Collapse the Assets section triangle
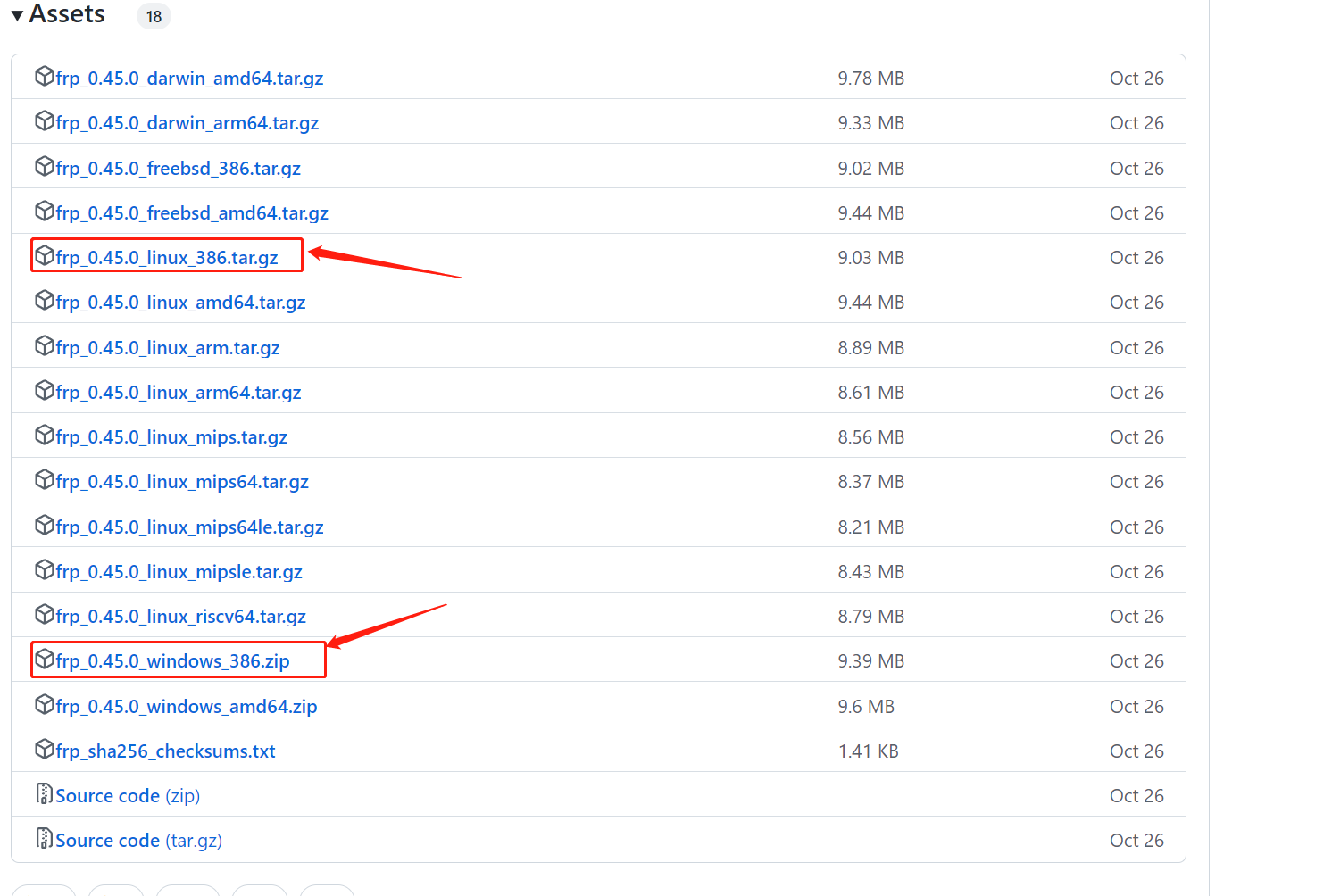 click(x=17, y=16)
